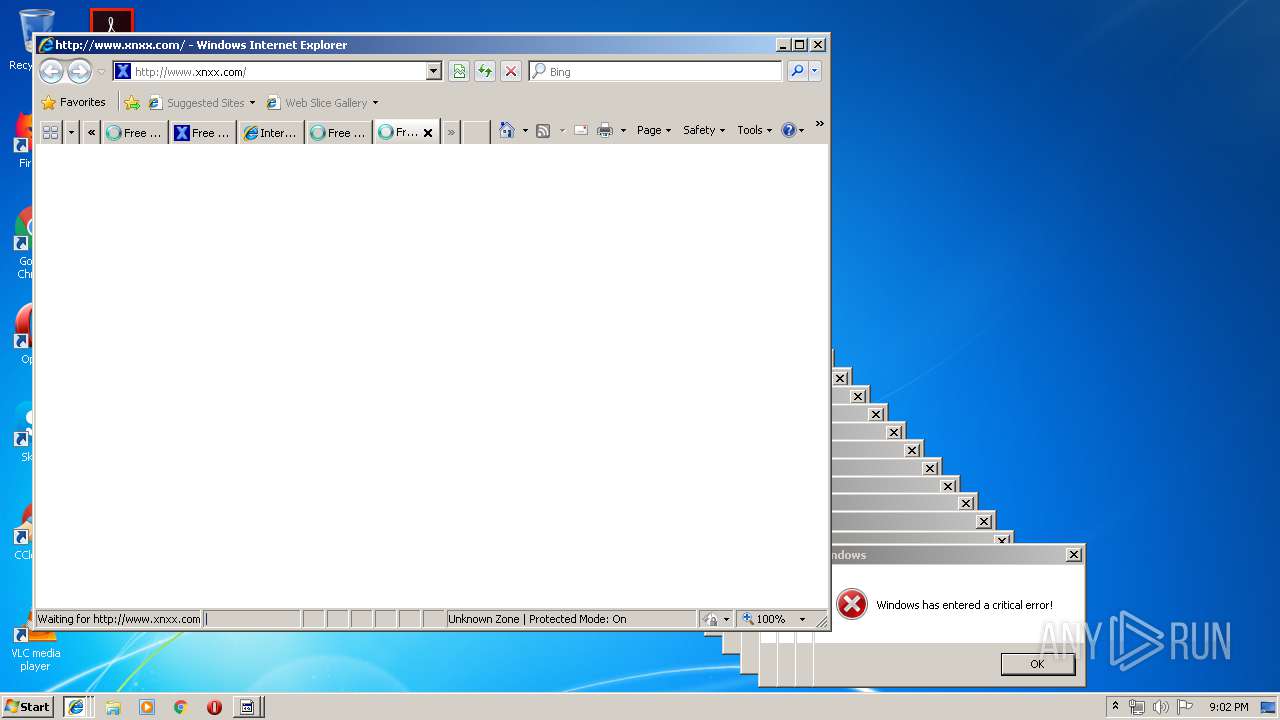Open the Safety menu
Screen dimensions: 1280x720
(x=704, y=130)
